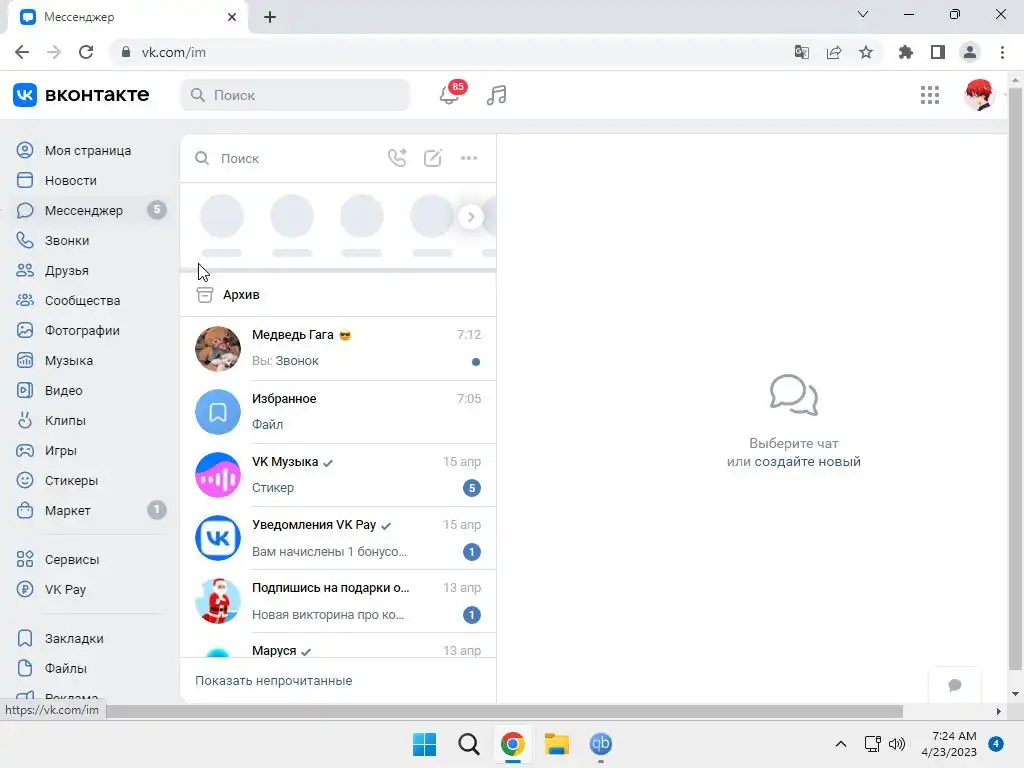The width and height of the screenshot is (1024, 768).
Task: Open the Избранное chat
Action: (x=338, y=411)
